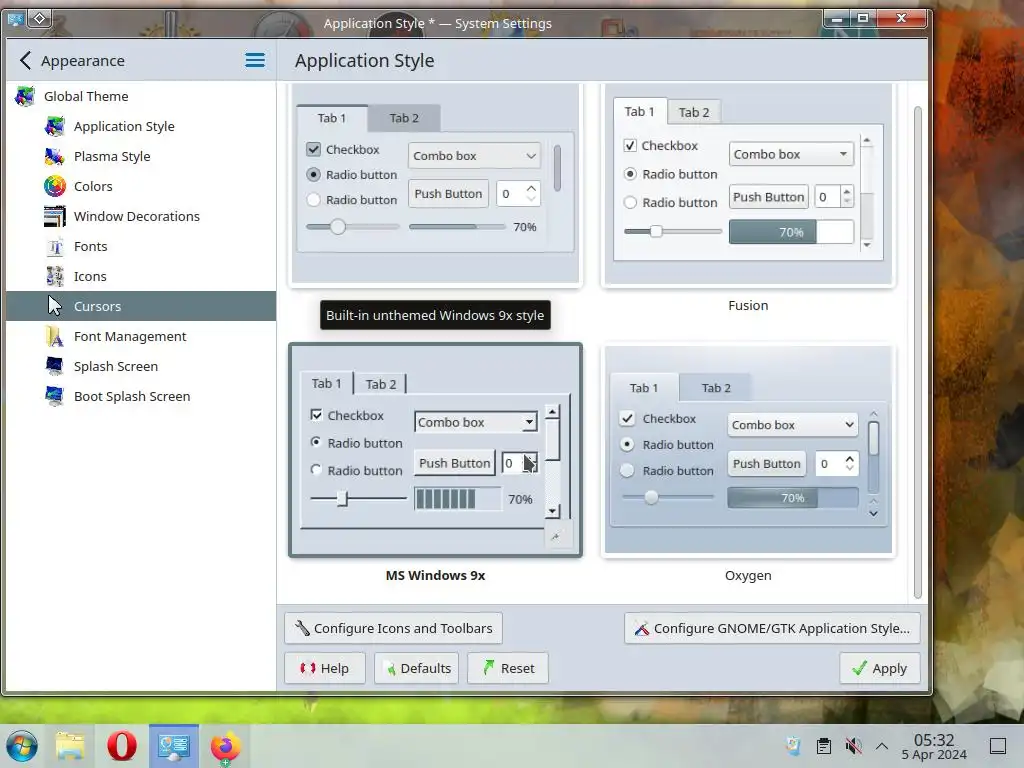Click the muted volume tray icon
The image size is (1024, 768).
coord(853,746)
